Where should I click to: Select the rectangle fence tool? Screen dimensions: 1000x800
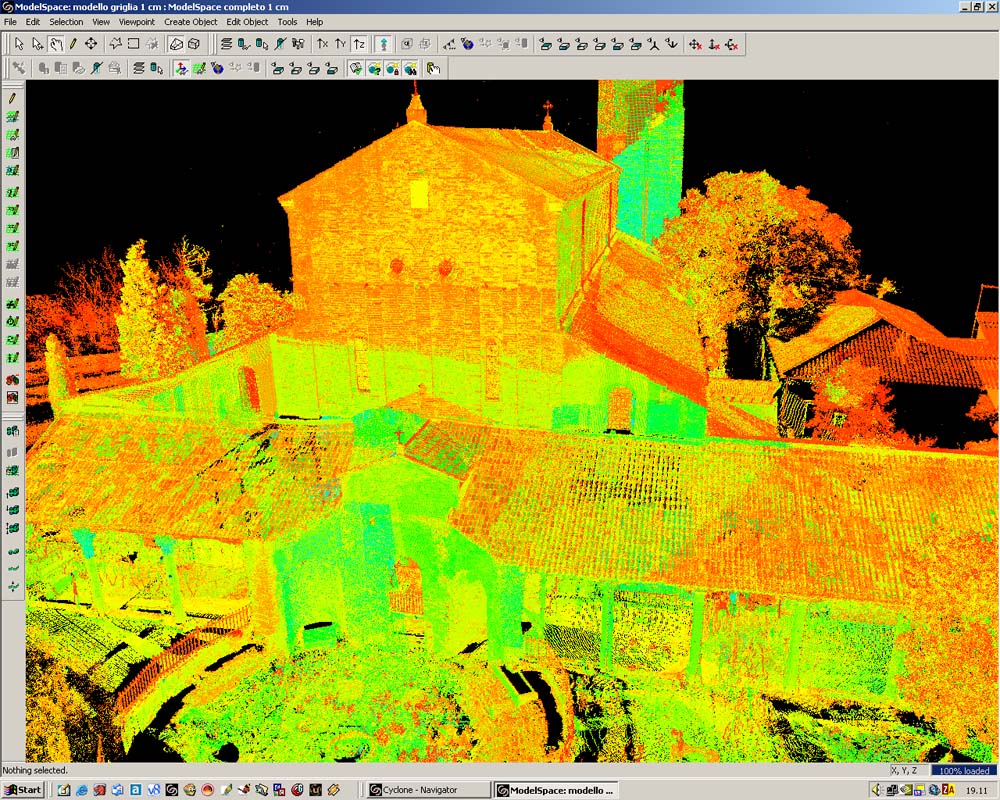(x=133, y=44)
